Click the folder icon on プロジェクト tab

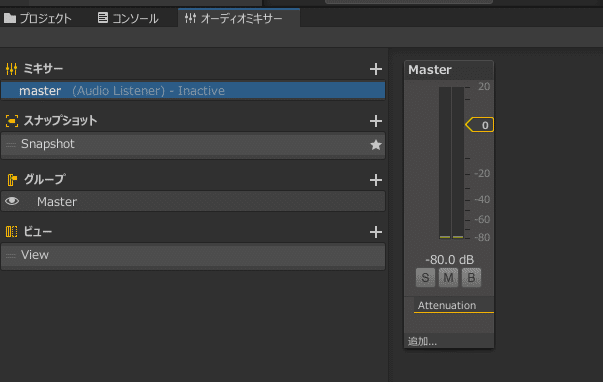click(x=10, y=18)
